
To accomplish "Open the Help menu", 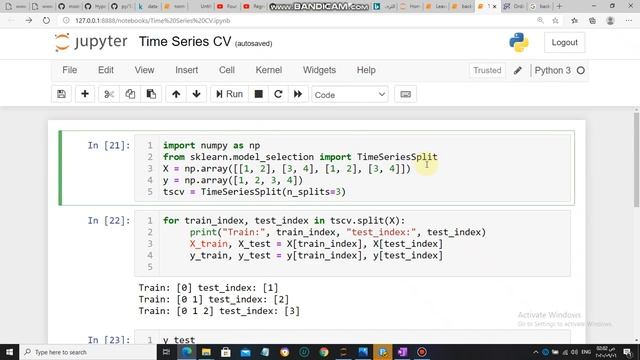I will point(366,70).
